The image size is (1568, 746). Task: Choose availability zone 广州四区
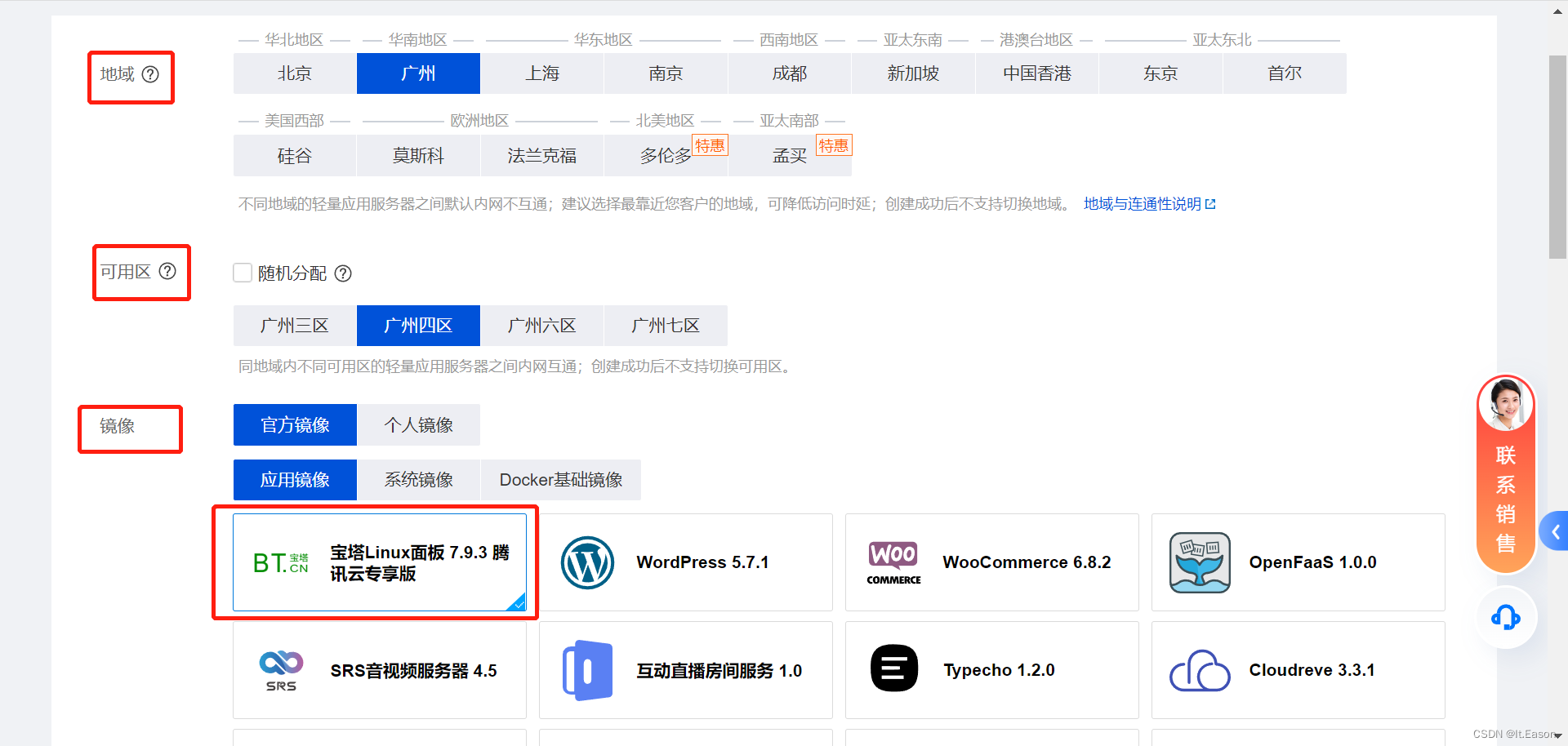click(418, 326)
